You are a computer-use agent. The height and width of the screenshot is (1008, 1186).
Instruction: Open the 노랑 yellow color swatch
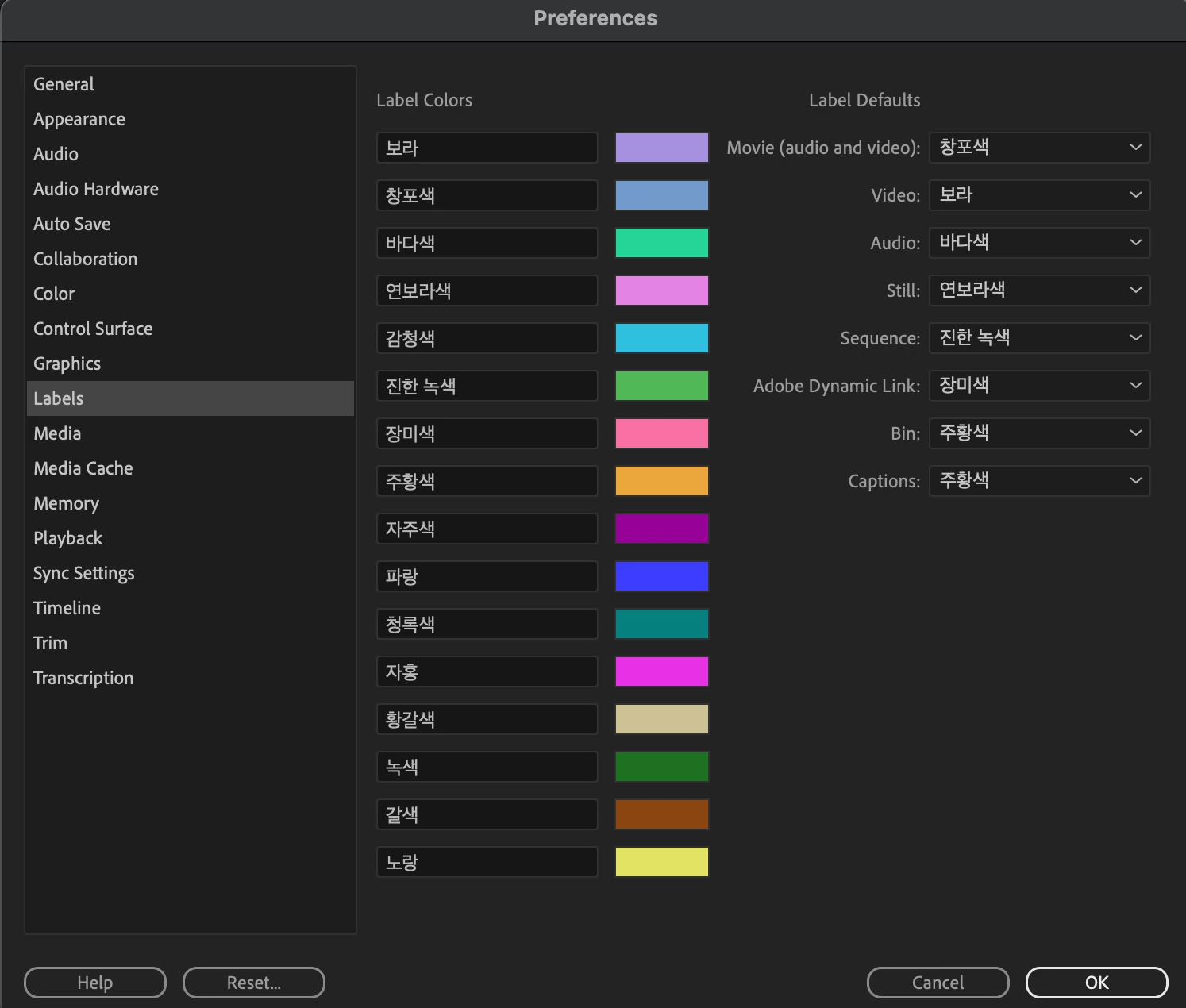[x=662, y=862]
